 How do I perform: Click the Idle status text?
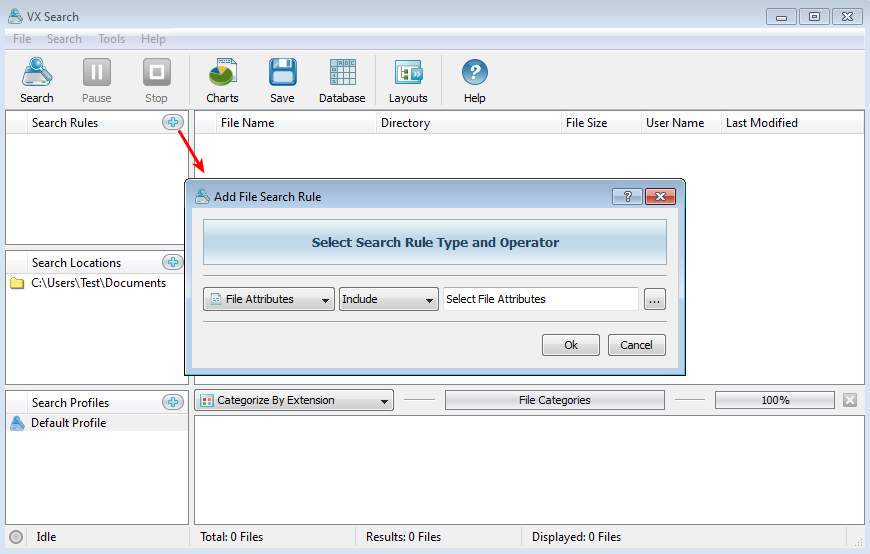pos(46,537)
